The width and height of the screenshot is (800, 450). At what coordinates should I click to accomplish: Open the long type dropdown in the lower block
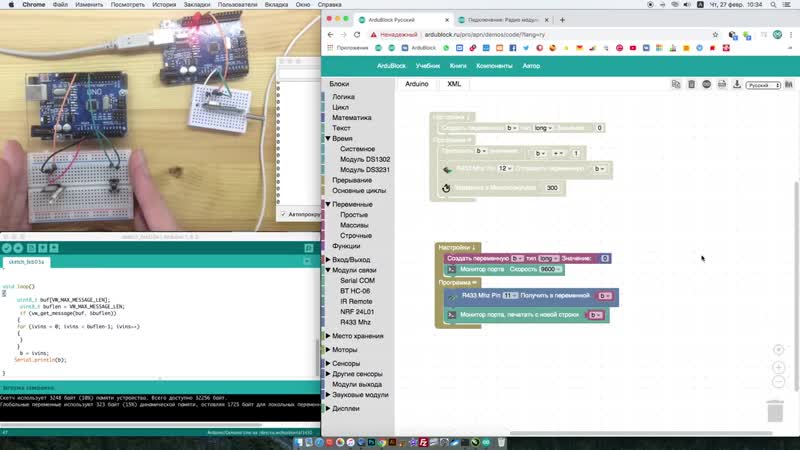click(x=548, y=259)
